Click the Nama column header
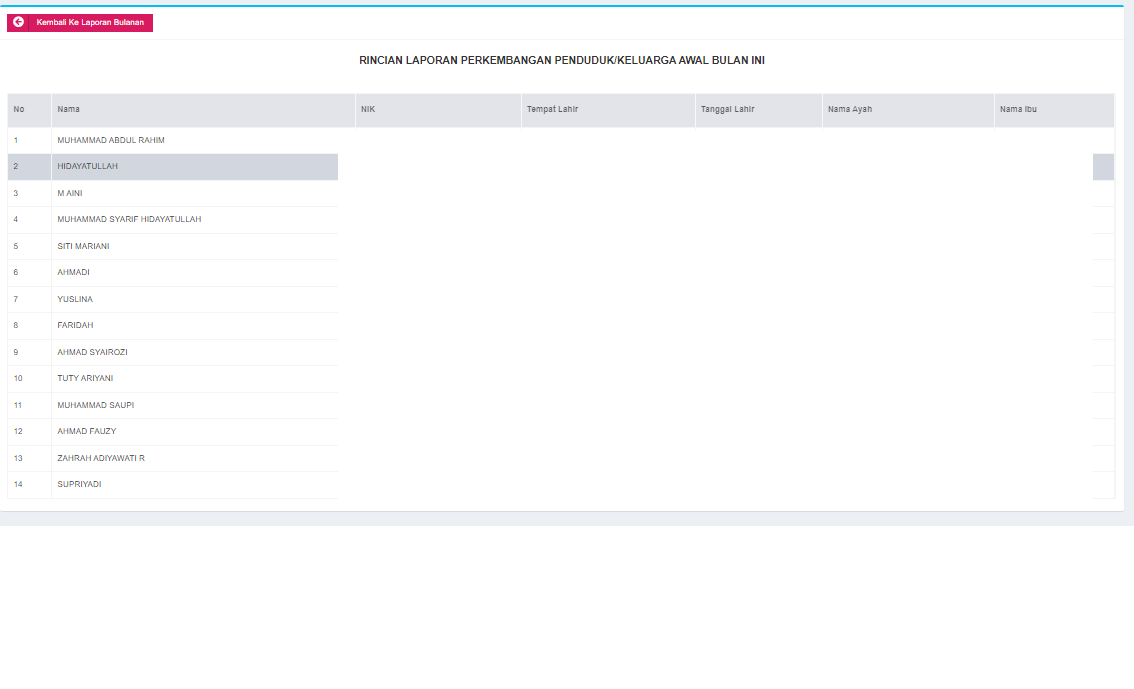This screenshot has width=1134, height=689. [67, 109]
